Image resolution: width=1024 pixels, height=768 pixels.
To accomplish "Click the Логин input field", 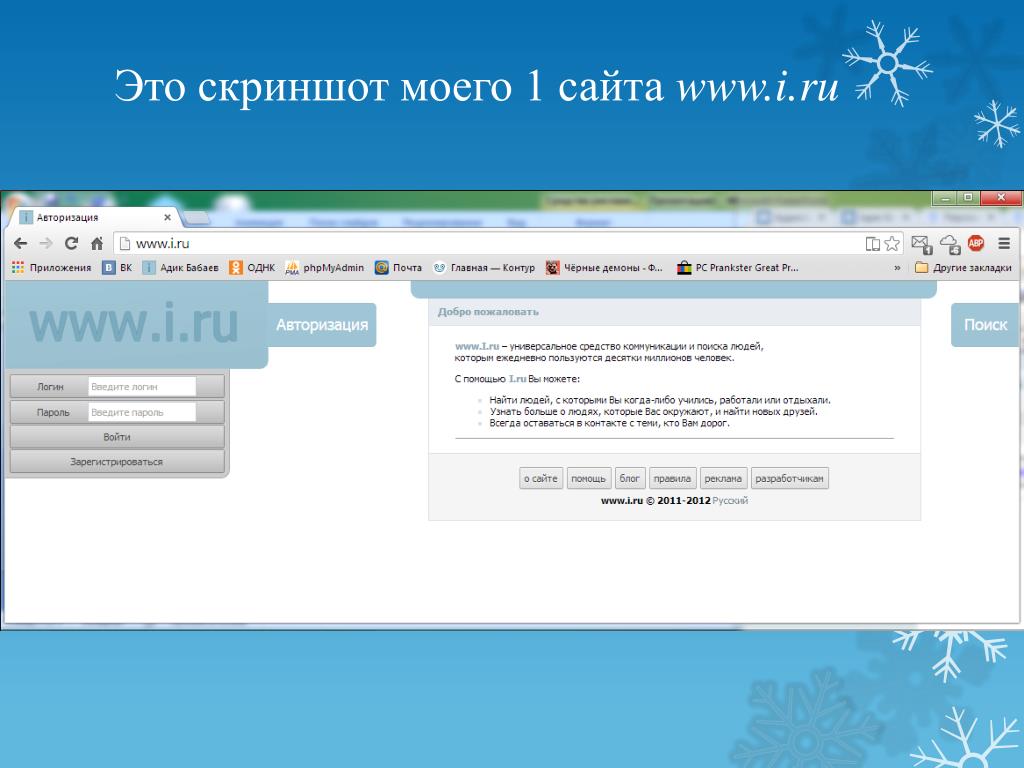I will pos(142,387).
